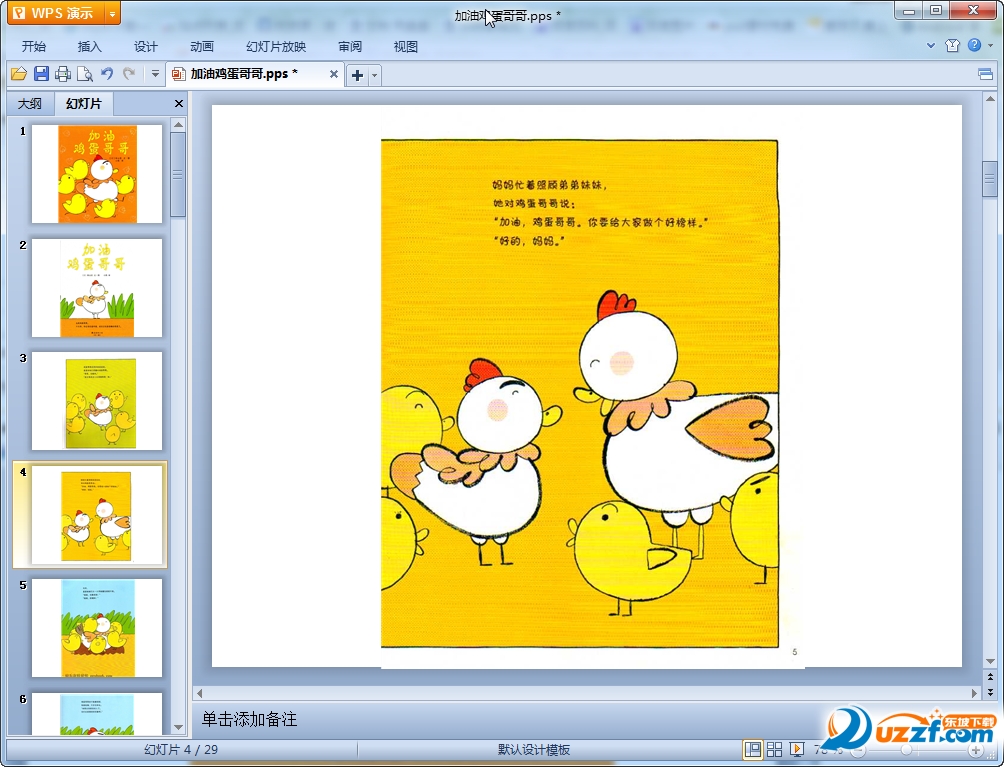The width and height of the screenshot is (1004, 767).
Task: Start slideshow from status bar icon
Action: pyautogui.click(x=797, y=750)
